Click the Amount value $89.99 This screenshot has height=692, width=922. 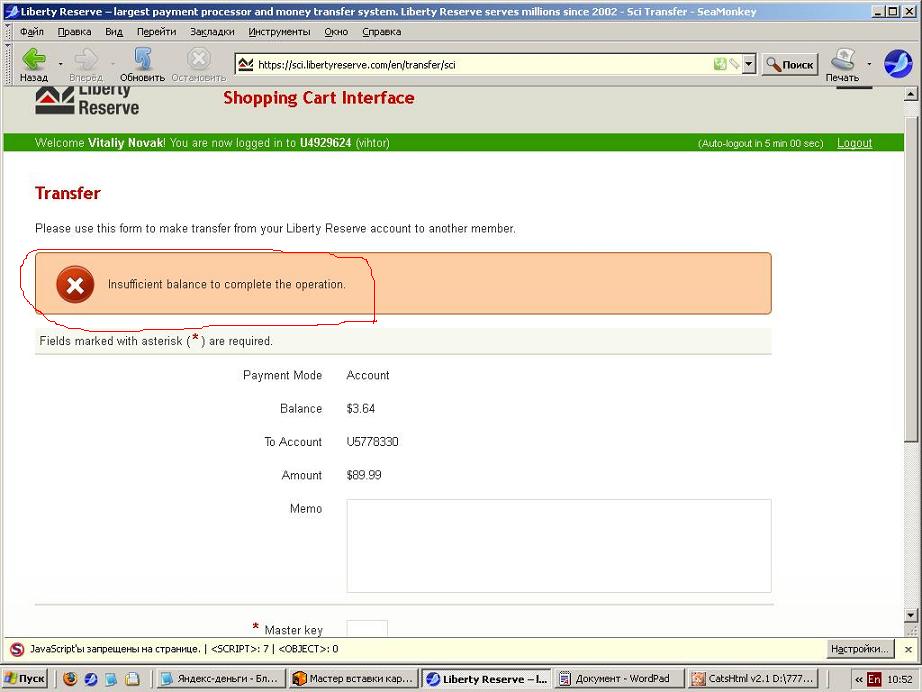pos(364,475)
